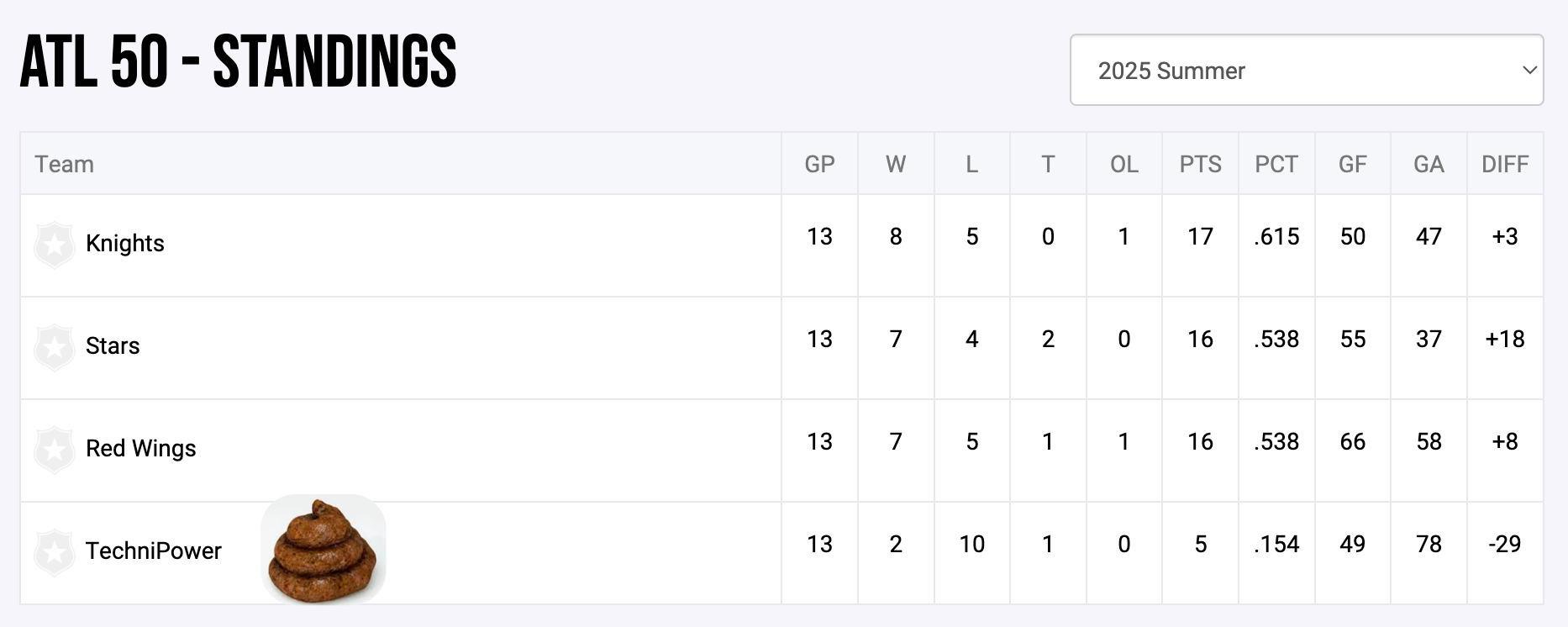This screenshot has width=1568, height=627.
Task: Click the Knights team shield icon
Action: coord(55,245)
